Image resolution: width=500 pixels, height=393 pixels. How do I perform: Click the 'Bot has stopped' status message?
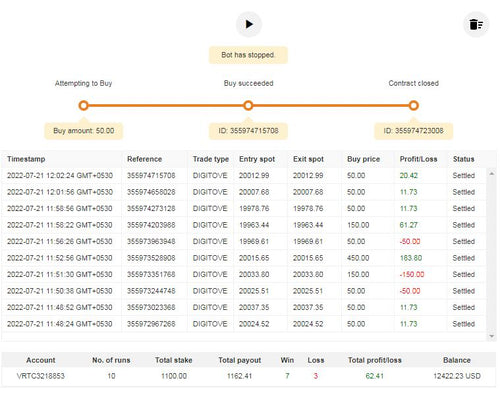[248, 55]
